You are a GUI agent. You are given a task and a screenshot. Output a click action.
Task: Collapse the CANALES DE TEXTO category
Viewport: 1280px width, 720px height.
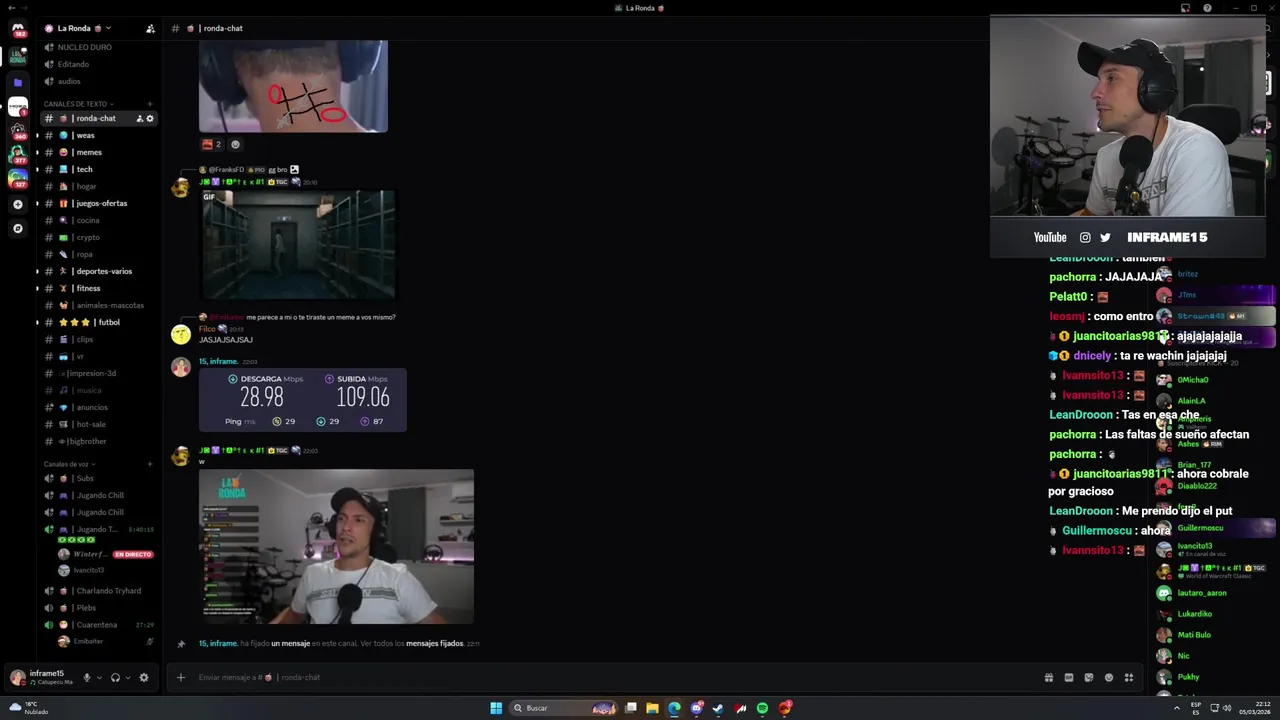[78, 104]
